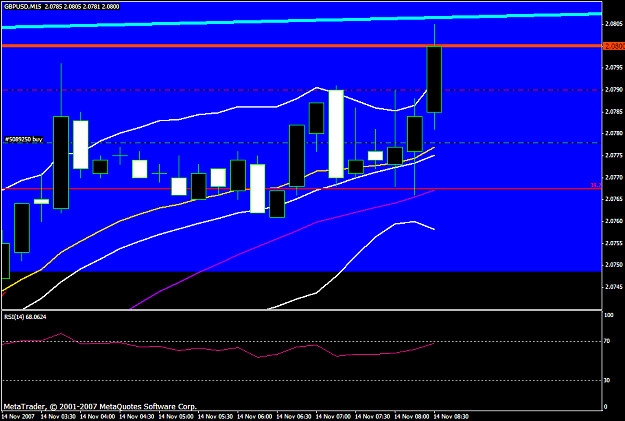Click the 2.0780 price scale label
625x421 pixels.
(614, 134)
